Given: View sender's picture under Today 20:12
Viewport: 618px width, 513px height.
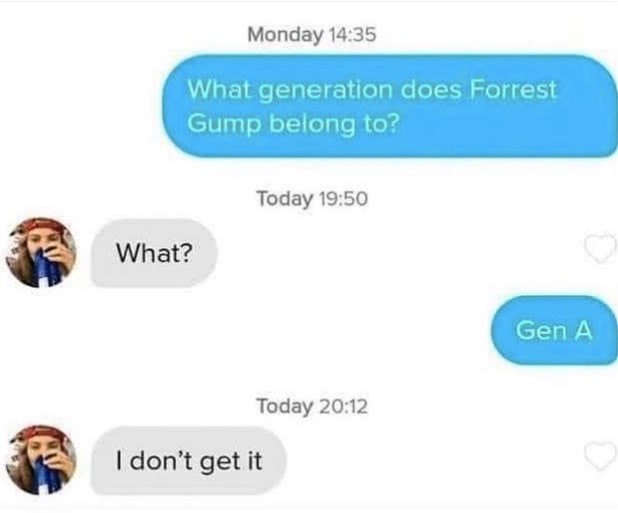Looking at the screenshot, I should 41,460.
